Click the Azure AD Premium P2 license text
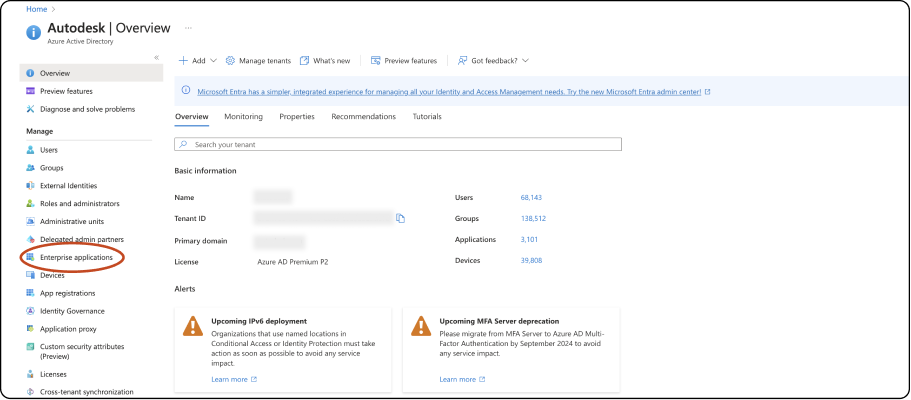Viewport: 911px width, 400px height. coord(293,262)
